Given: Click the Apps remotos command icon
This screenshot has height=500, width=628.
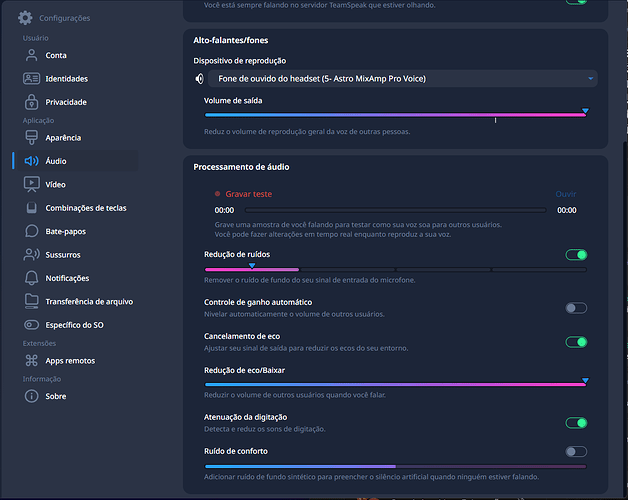Looking at the screenshot, I should click(x=31, y=361).
